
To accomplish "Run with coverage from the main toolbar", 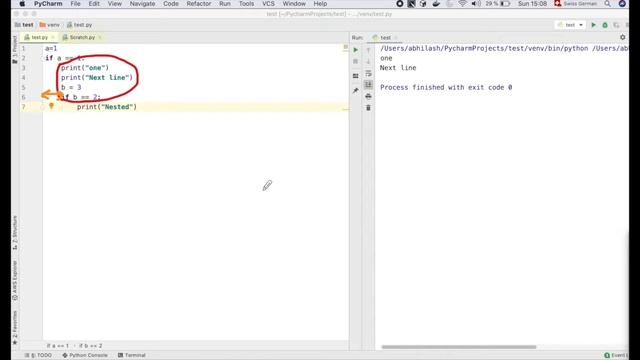I will (616, 25).
